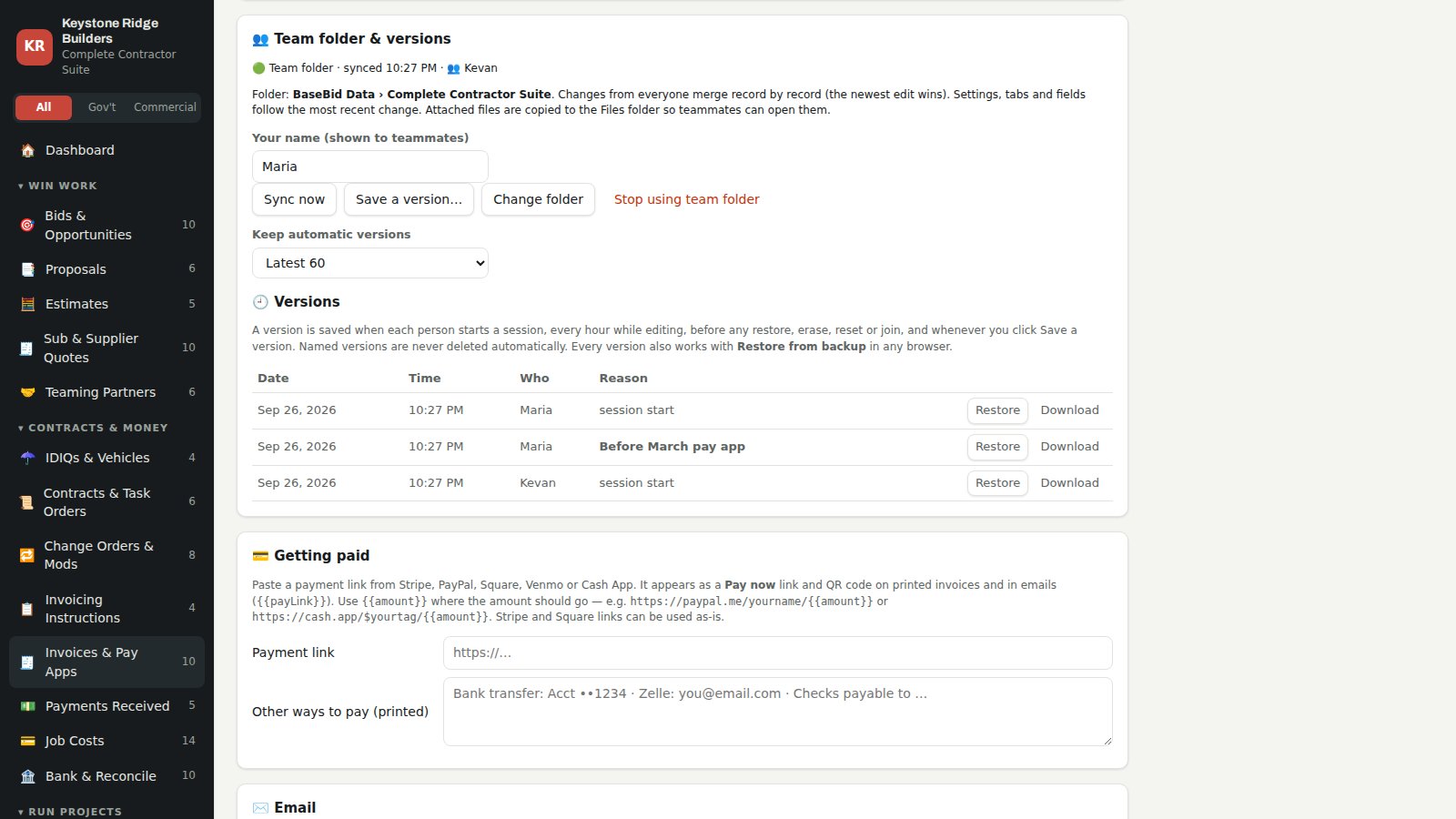Click the Change Orders & Mods icon
1456x819 pixels.
click(26, 555)
